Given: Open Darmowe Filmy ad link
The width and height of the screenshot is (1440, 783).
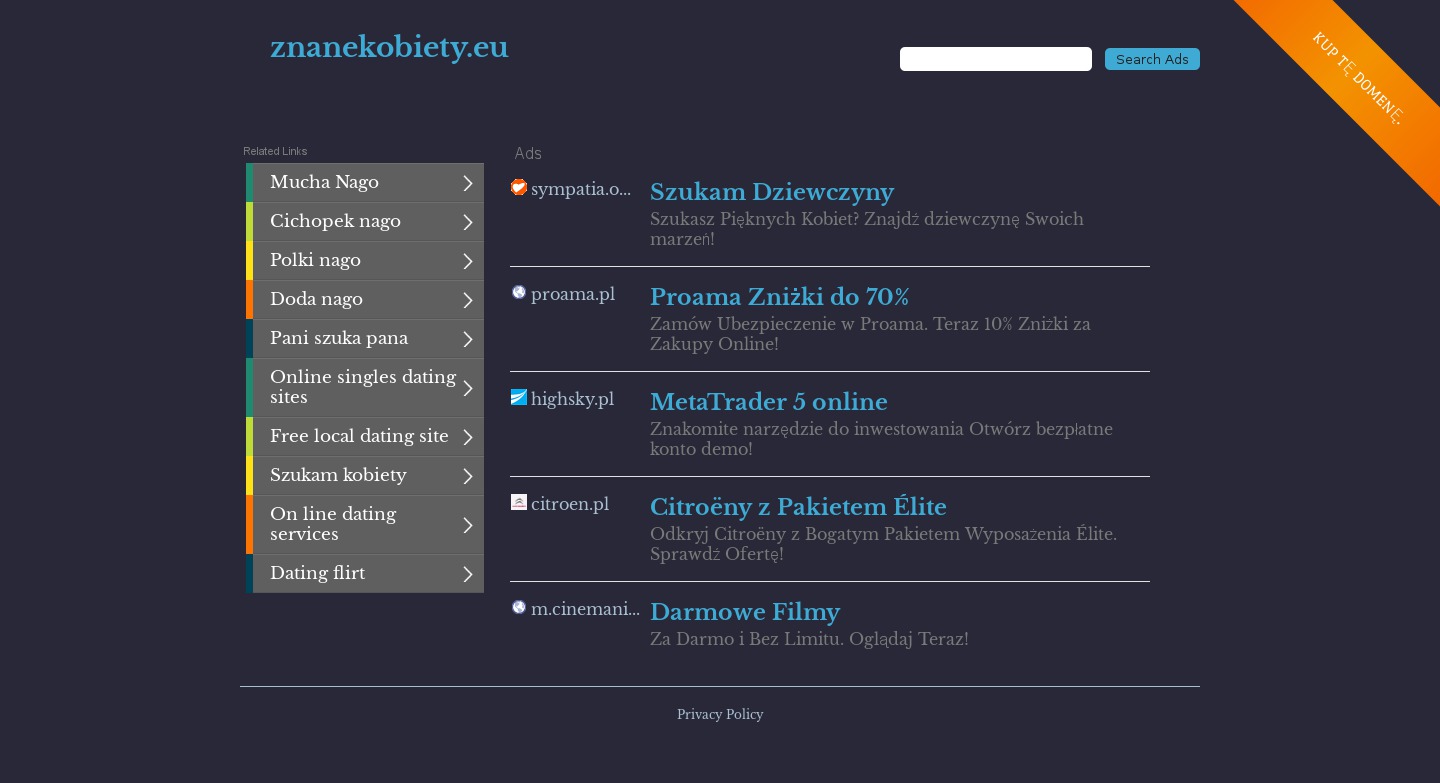Looking at the screenshot, I should click(744, 612).
